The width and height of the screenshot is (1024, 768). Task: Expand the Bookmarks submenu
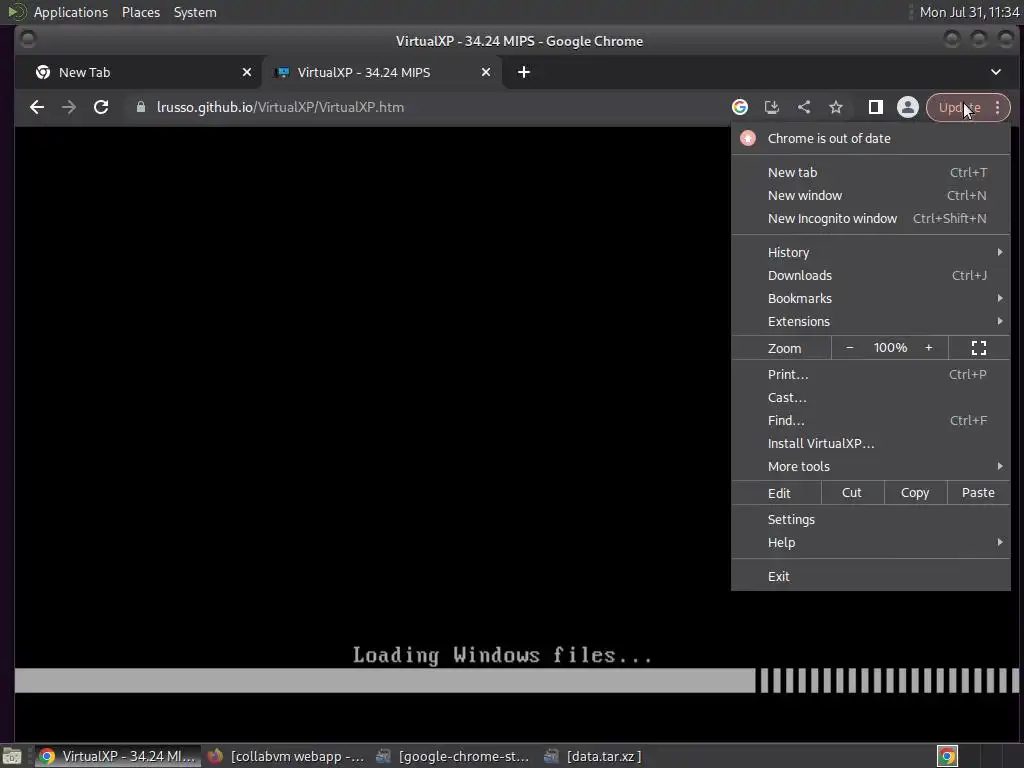tap(871, 298)
